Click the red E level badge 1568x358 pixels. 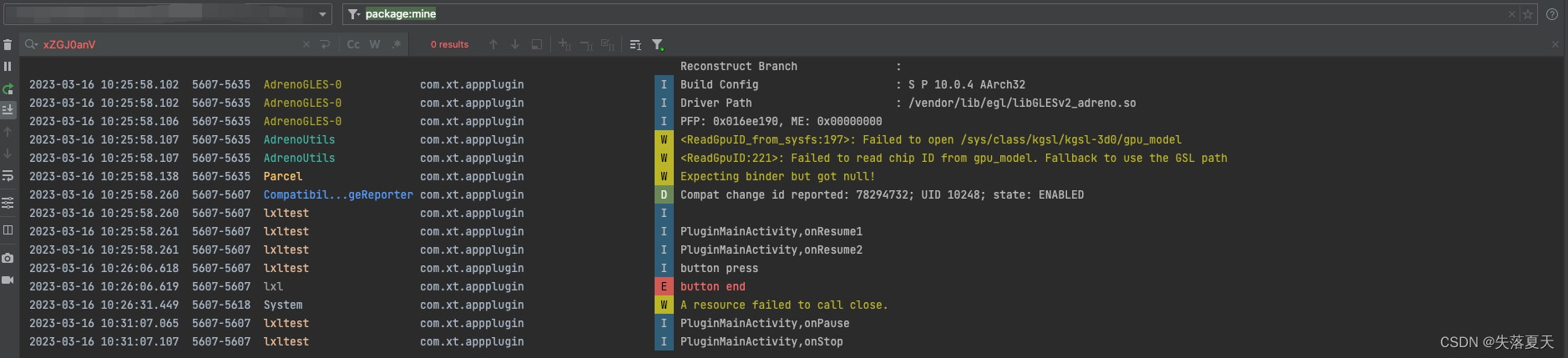[x=664, y=286]
